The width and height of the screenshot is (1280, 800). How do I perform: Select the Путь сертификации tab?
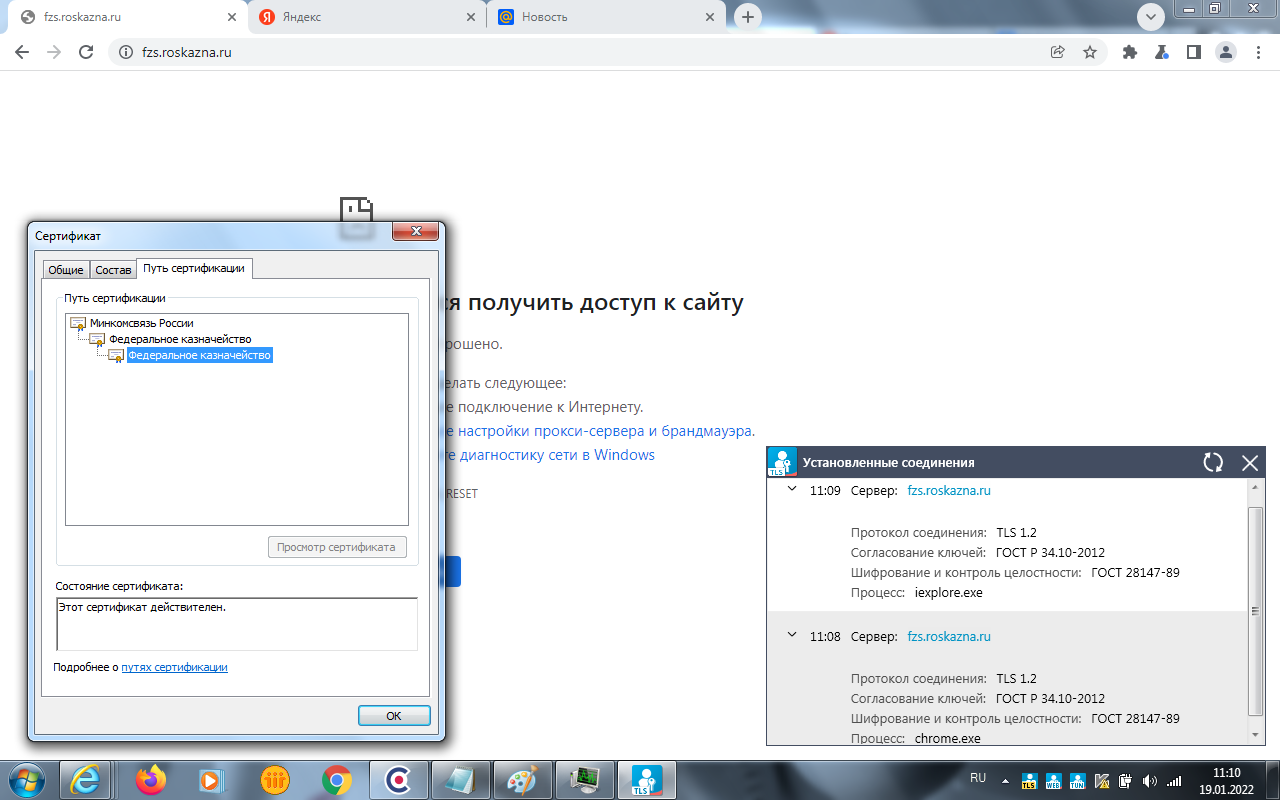pos(193,268)
